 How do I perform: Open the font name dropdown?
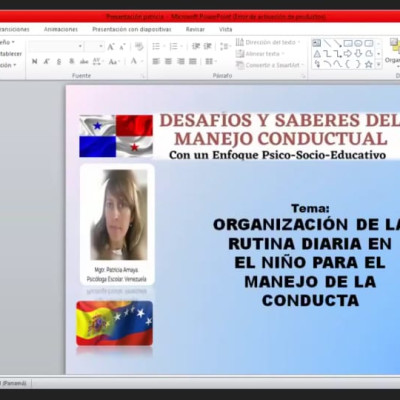click(80, 46)
